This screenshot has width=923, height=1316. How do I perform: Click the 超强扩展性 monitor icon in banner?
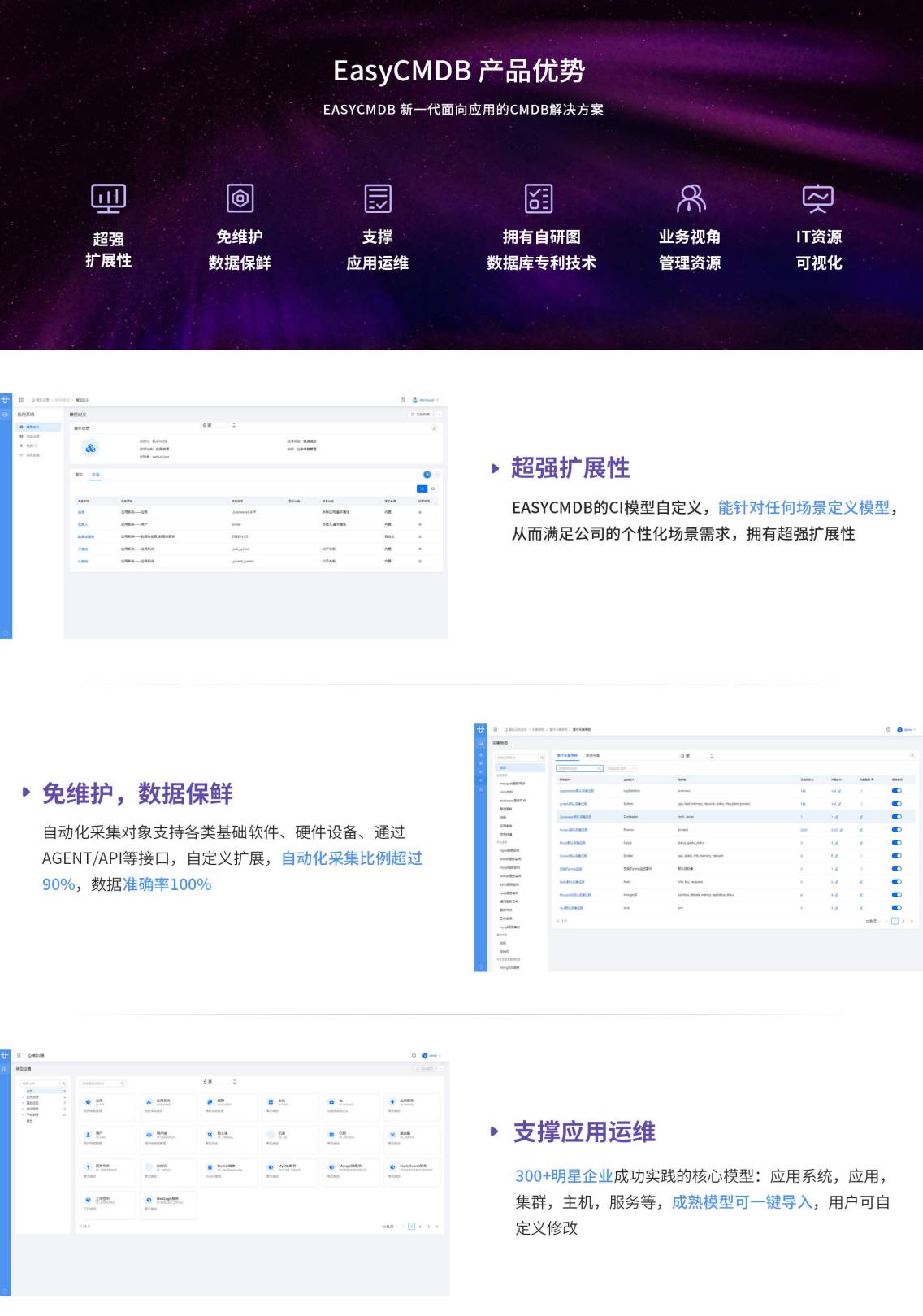point(108,198)
